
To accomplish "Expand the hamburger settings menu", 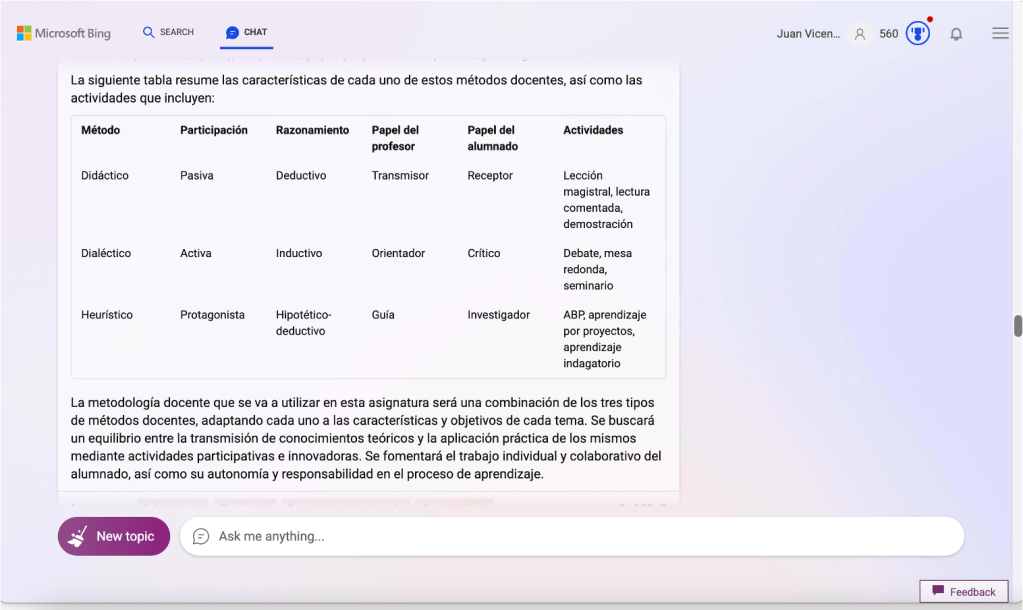I will [1000, 33].
